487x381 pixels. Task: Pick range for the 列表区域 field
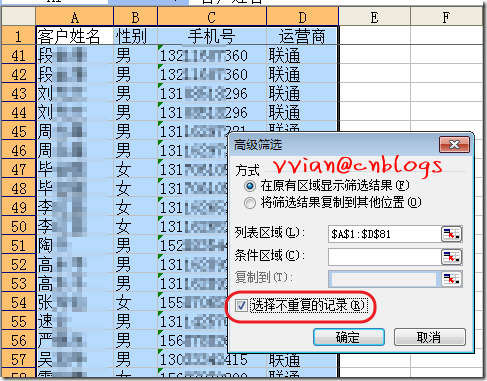[451, 234]
